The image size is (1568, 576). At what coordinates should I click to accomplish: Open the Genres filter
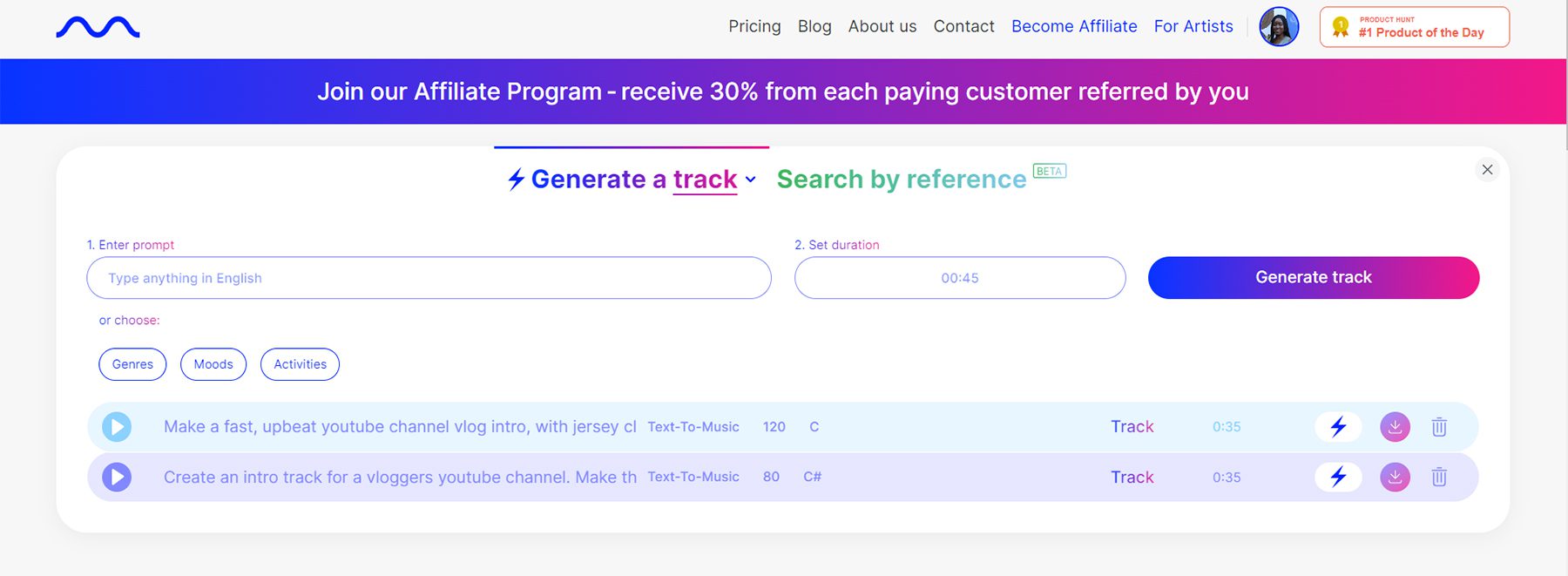click(x=132, y=364)
